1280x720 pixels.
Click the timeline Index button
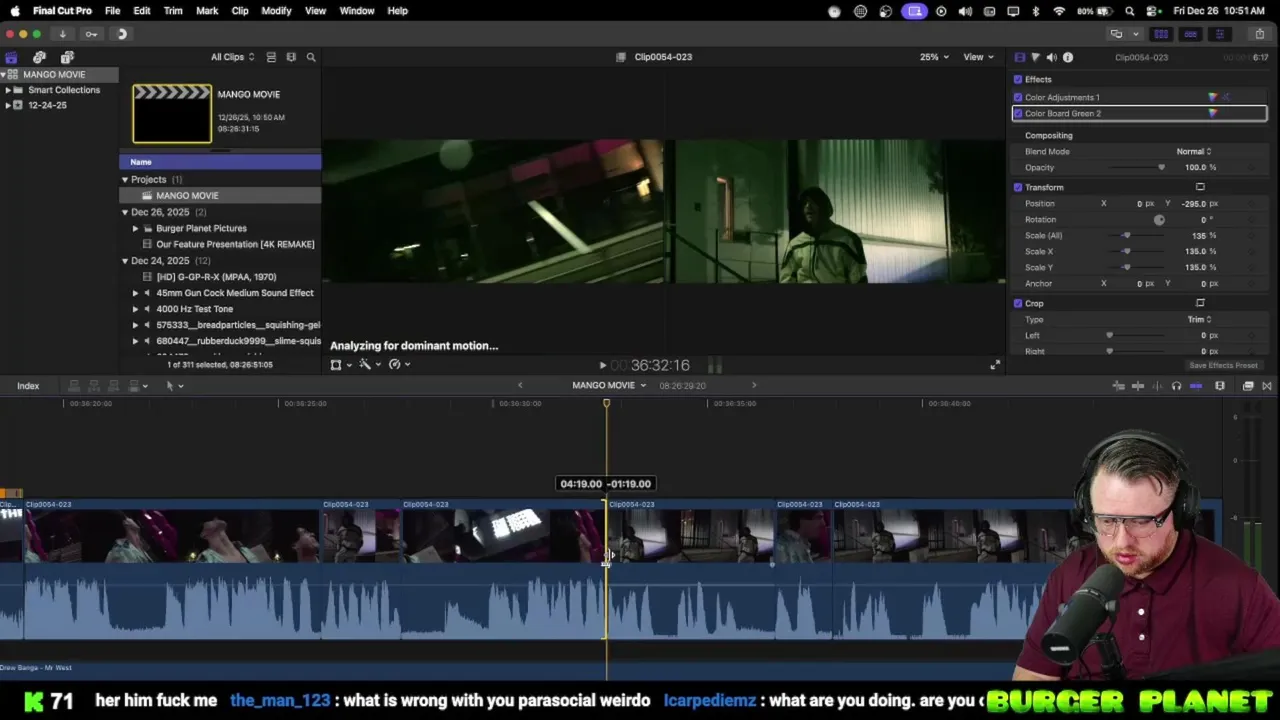pos(28,386)
